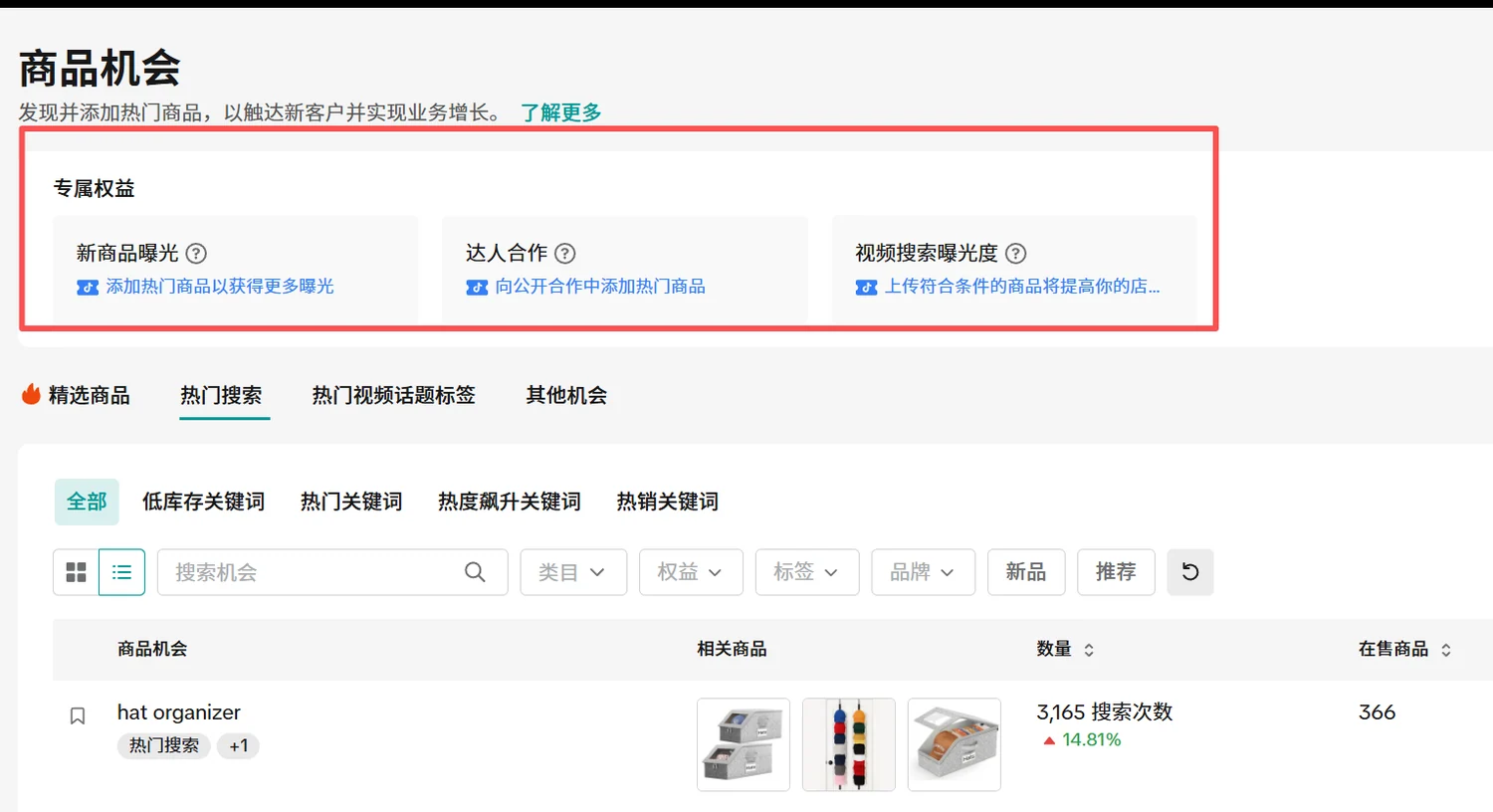Click the search magnifier icon
This screenshot has width=1493, height=812.
point(475,572)
